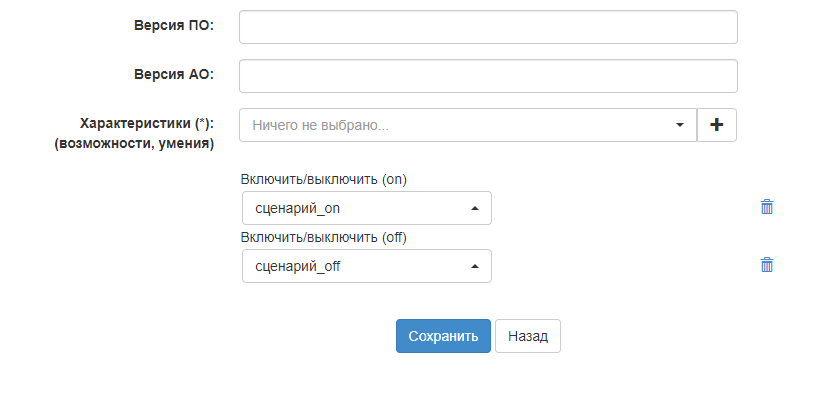828x413 pixels.
Task: Expand the сценарий_on dropdown
Action: [x=360, y=208]
